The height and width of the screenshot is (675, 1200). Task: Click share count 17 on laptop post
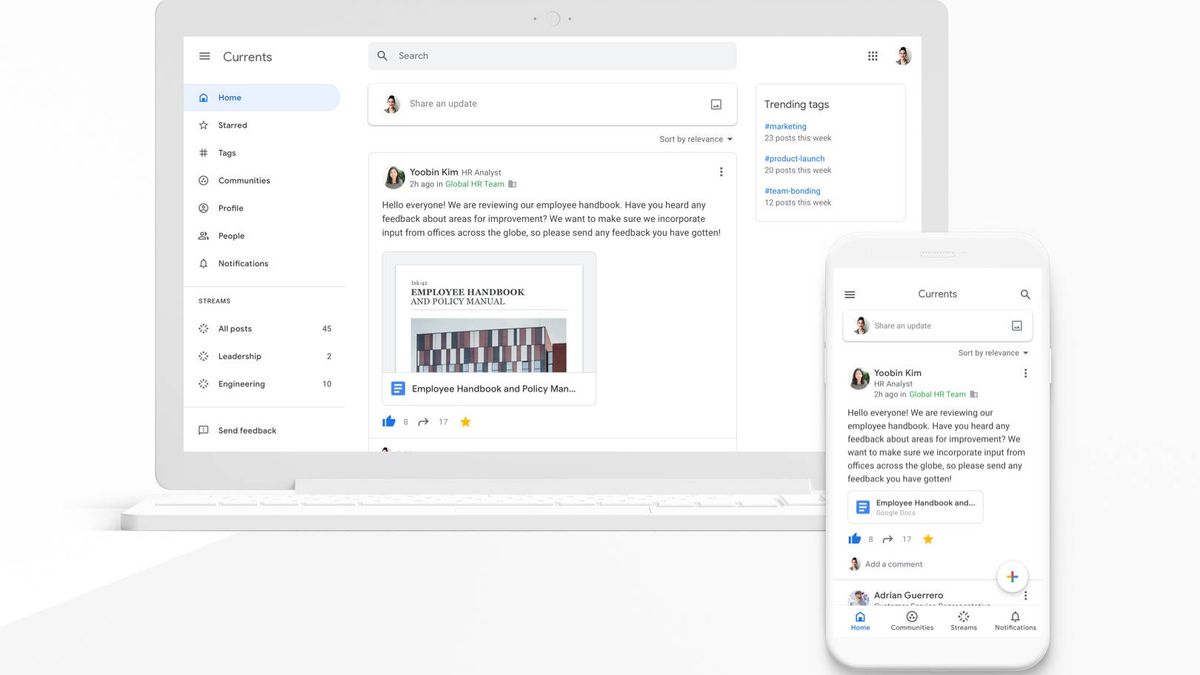click(x=443, y=422)
